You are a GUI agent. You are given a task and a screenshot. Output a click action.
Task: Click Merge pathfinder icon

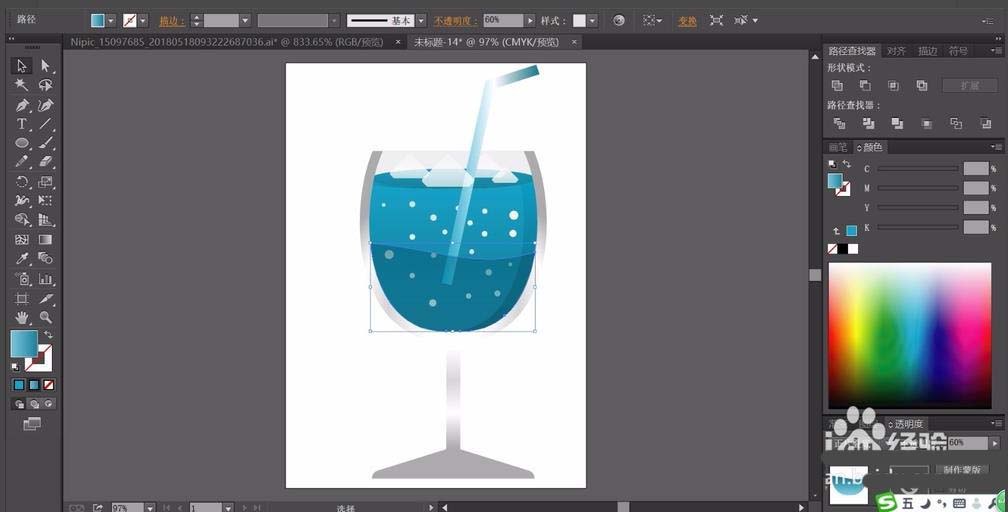click(897, 123)
